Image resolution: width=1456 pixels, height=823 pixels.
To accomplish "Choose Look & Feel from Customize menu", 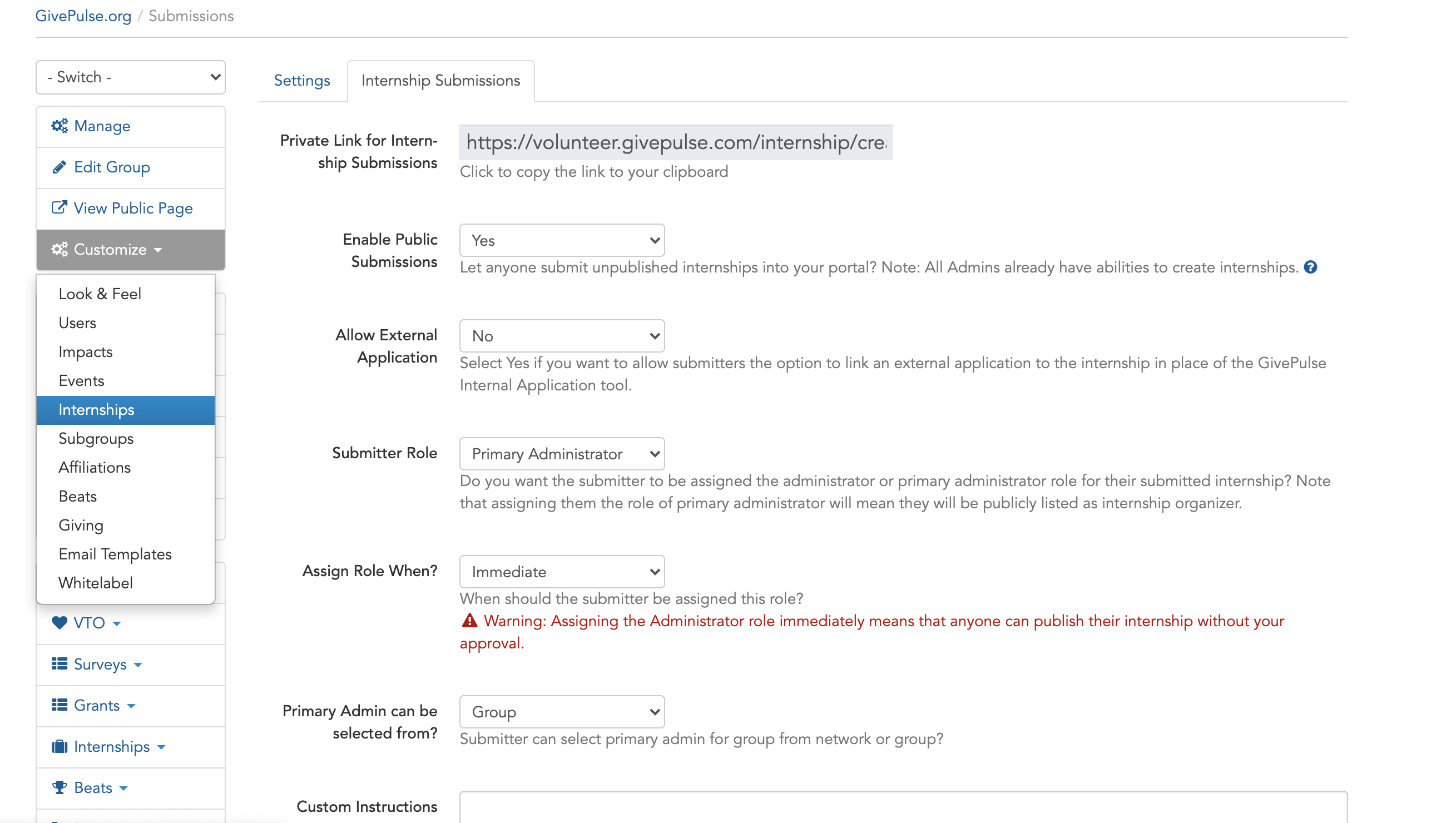I will [126, 294].
